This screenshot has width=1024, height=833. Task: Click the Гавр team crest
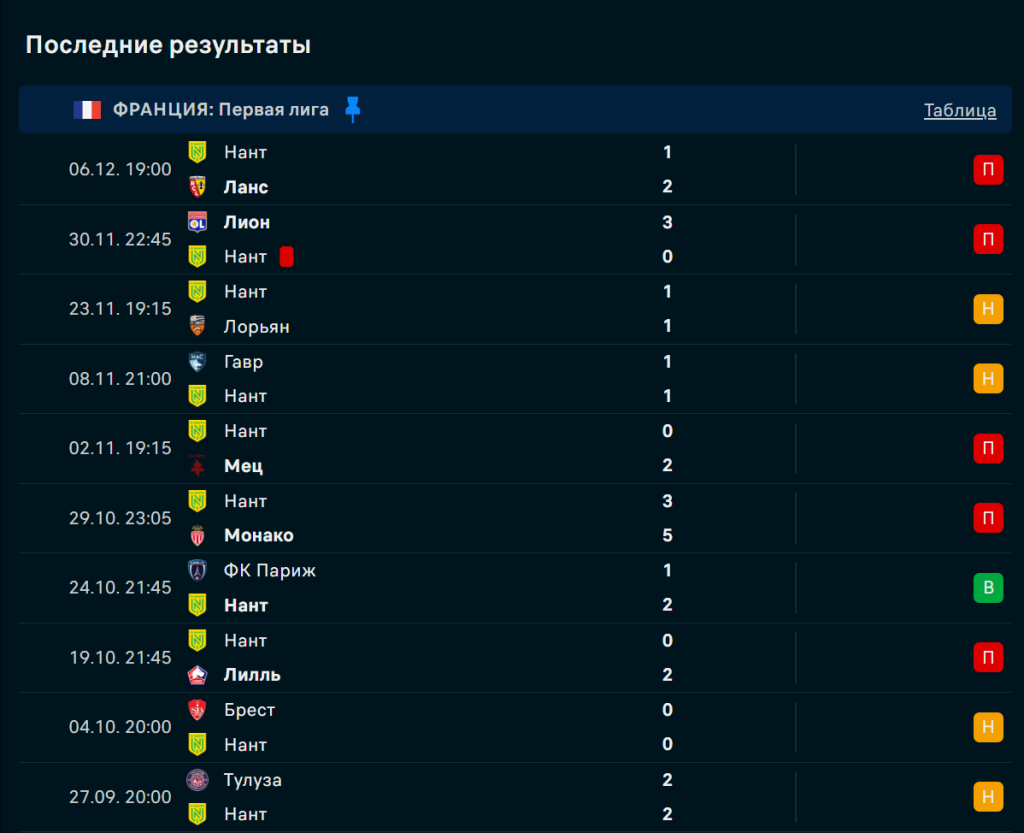[x=197, y=362]
